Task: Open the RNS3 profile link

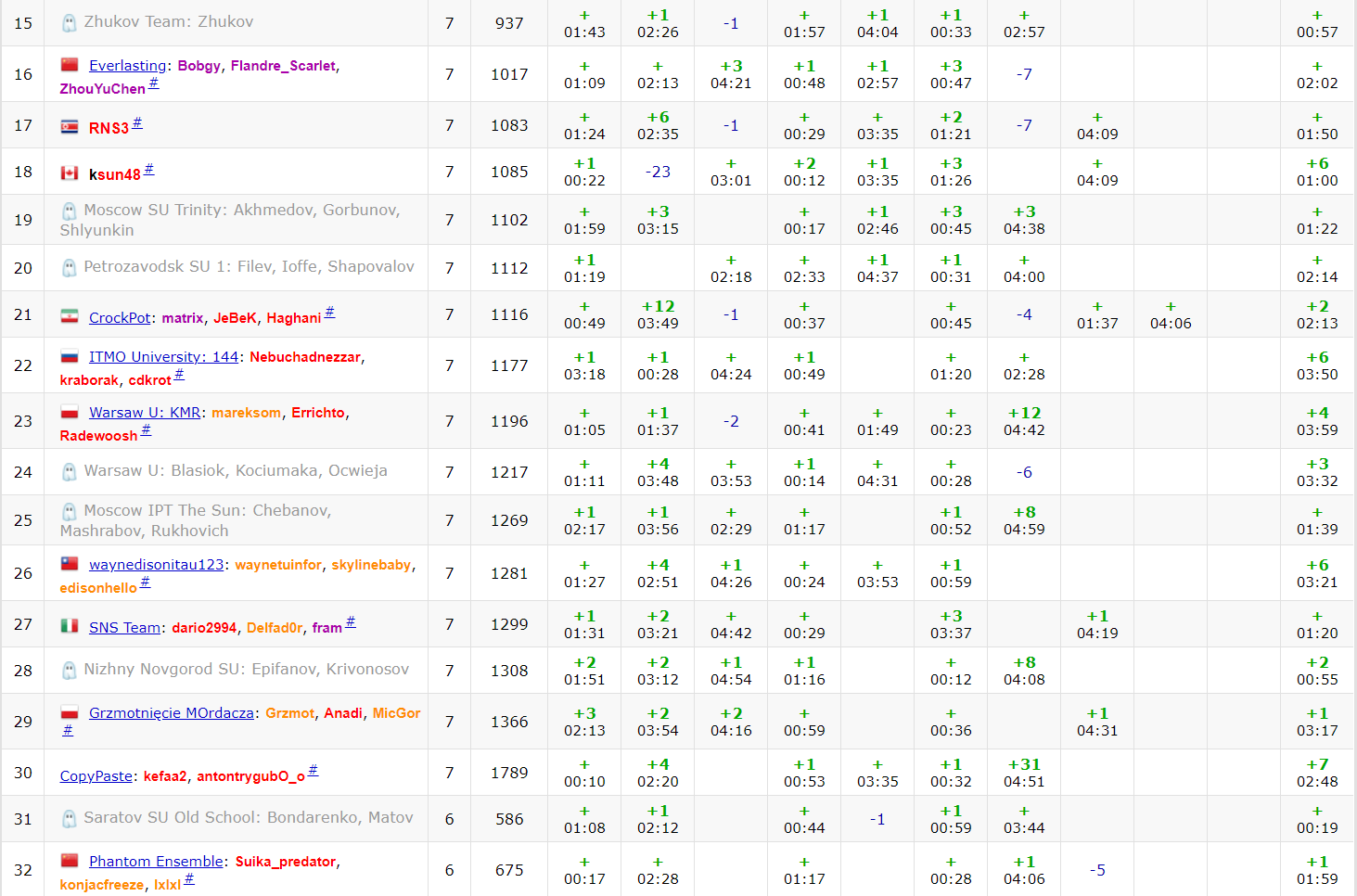Action: tap(109, 128)
